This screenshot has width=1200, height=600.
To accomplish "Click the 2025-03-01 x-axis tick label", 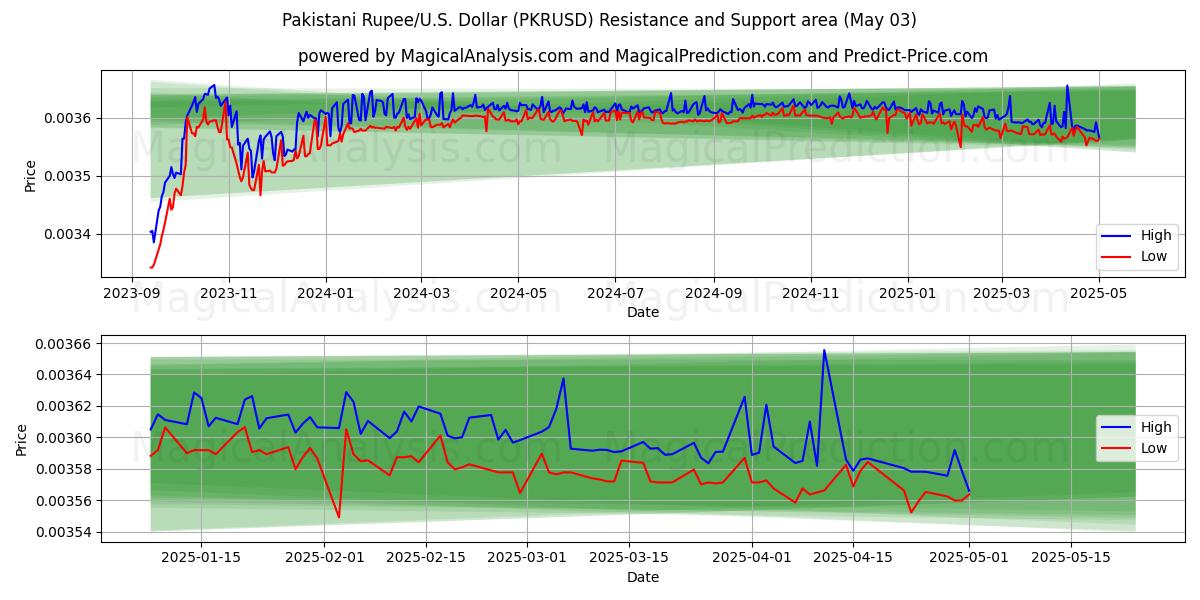I will coord(528,557).
